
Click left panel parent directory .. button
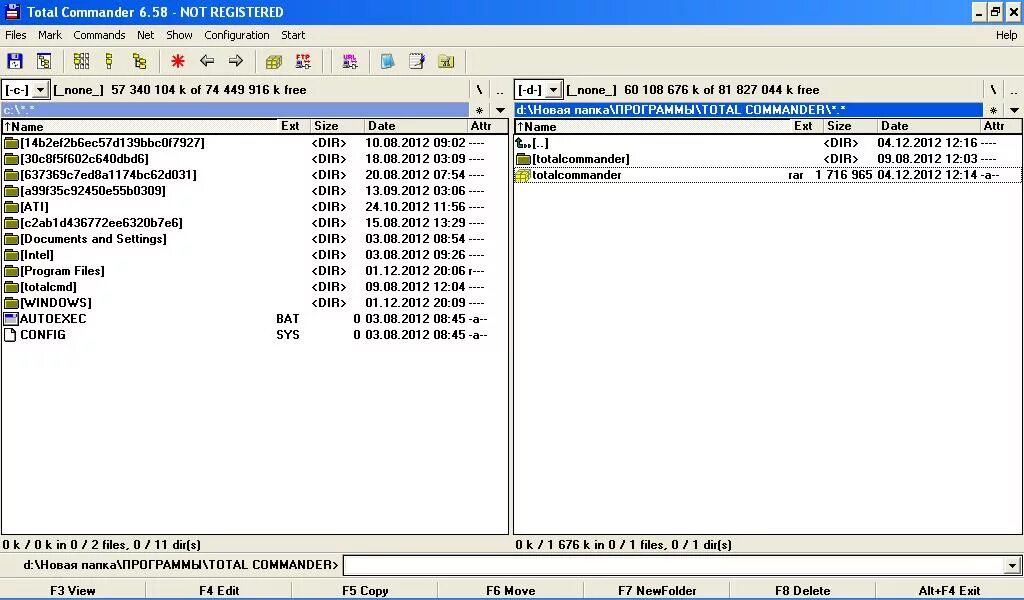(x=500, y=89)
